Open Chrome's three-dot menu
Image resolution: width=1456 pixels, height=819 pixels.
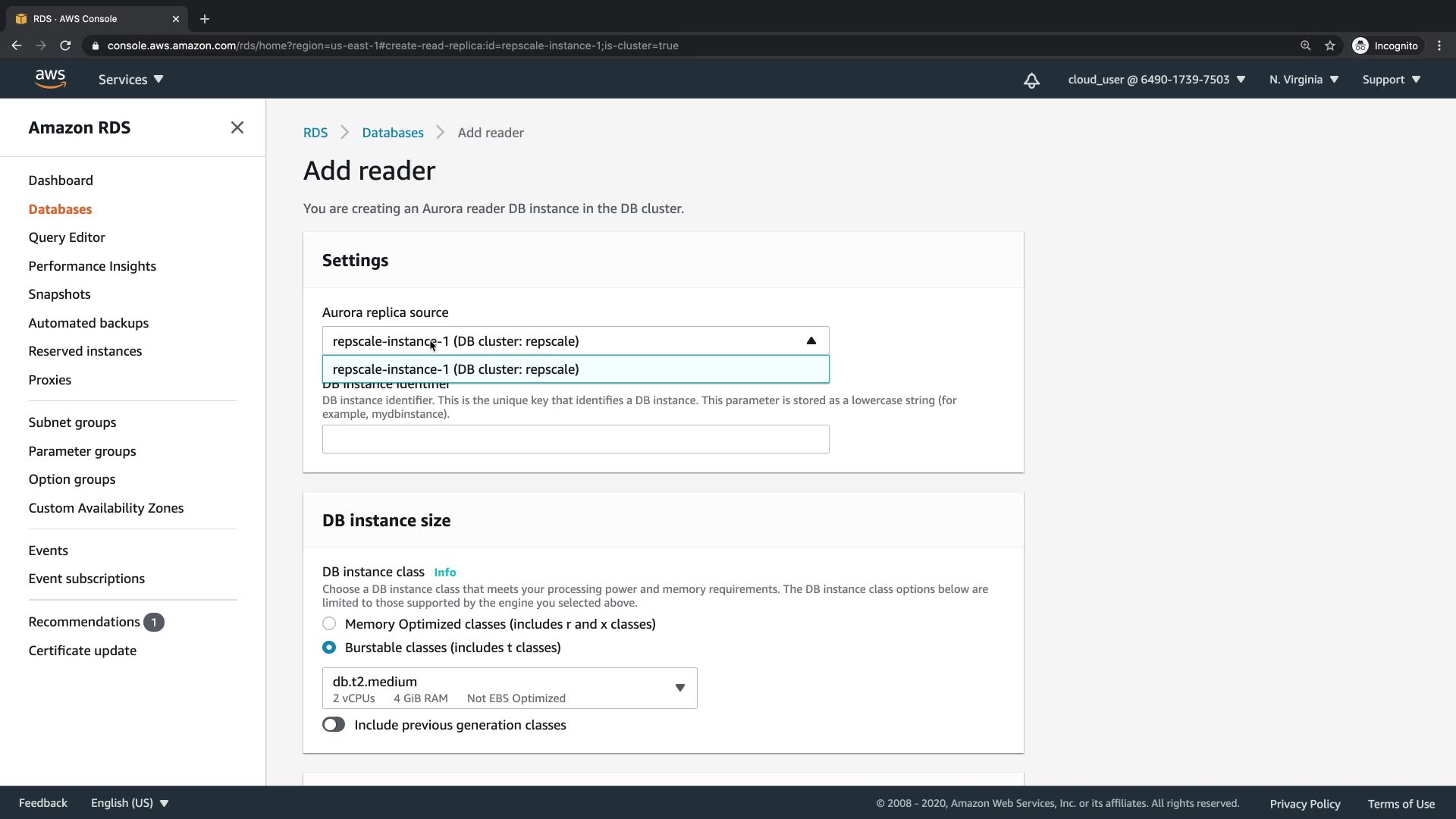point(1439,45)
